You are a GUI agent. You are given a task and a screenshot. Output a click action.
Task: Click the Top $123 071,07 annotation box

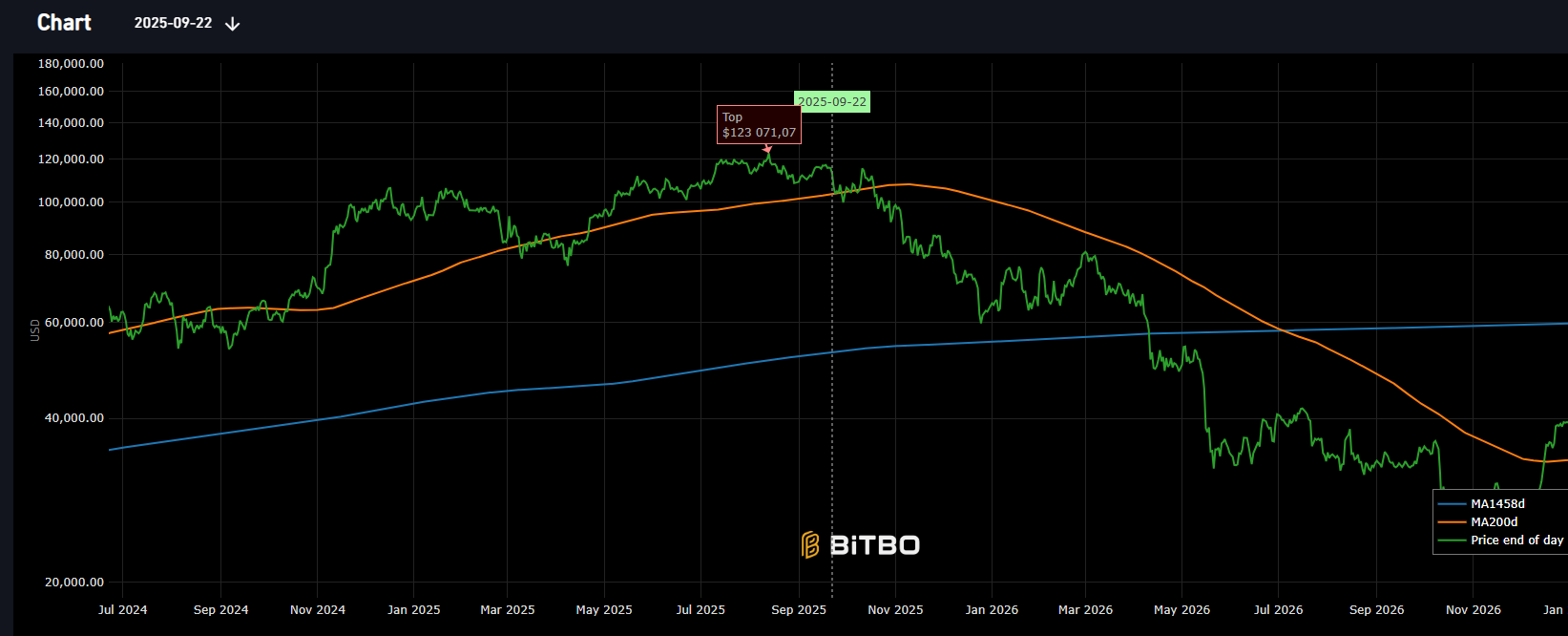coord(759,125)
